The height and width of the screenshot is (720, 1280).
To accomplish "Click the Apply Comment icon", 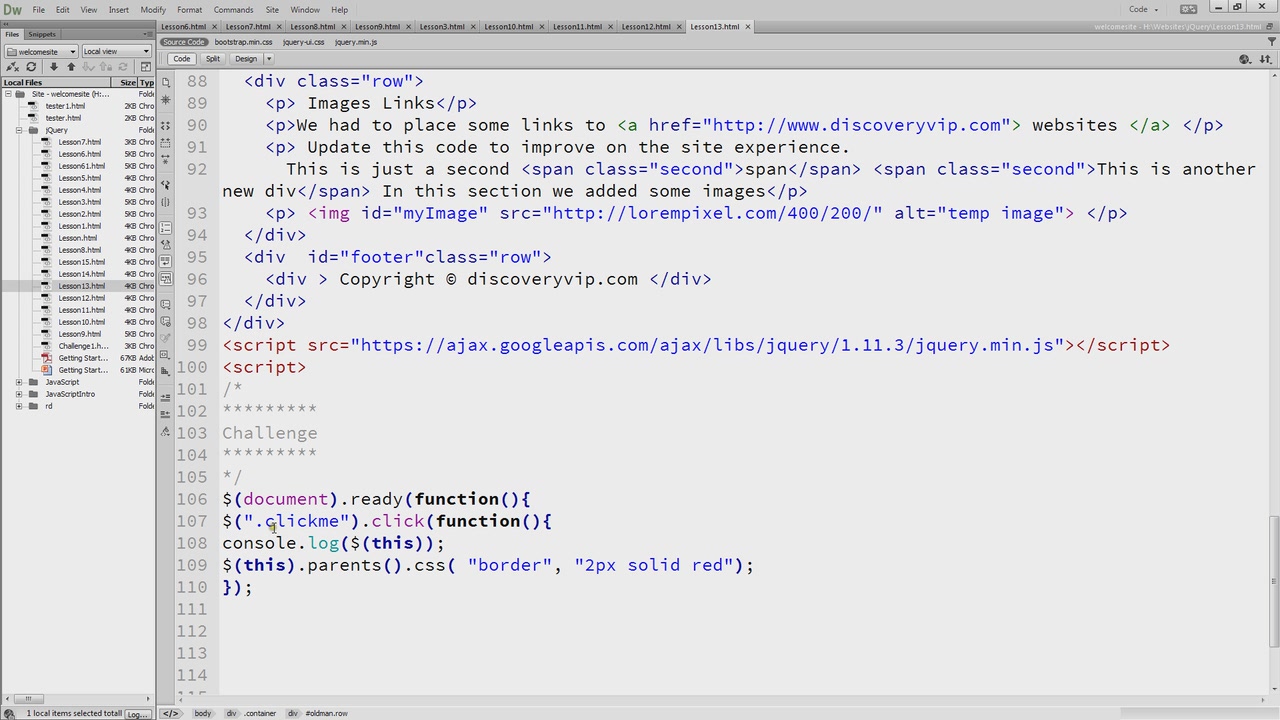I will click(166, 304).
